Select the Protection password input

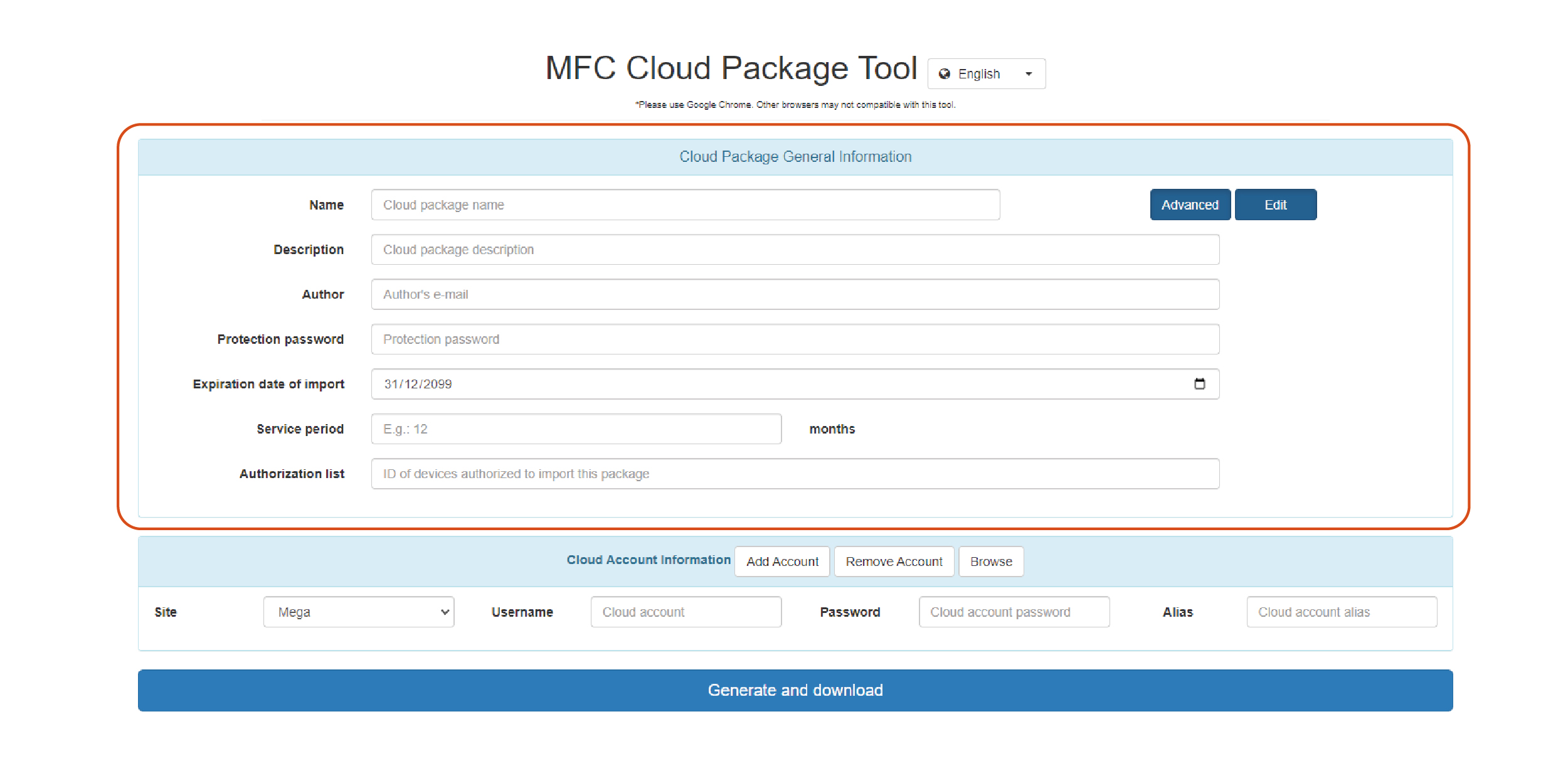point(795,339)
